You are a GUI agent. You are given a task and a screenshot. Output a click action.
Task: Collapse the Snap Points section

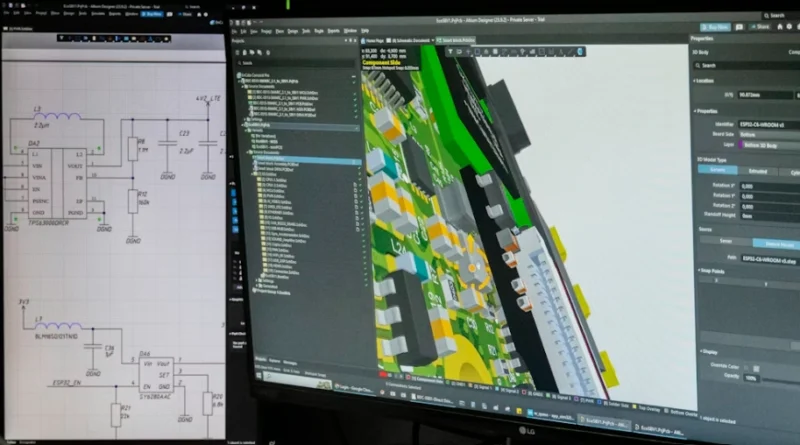(x=699, y=270)
